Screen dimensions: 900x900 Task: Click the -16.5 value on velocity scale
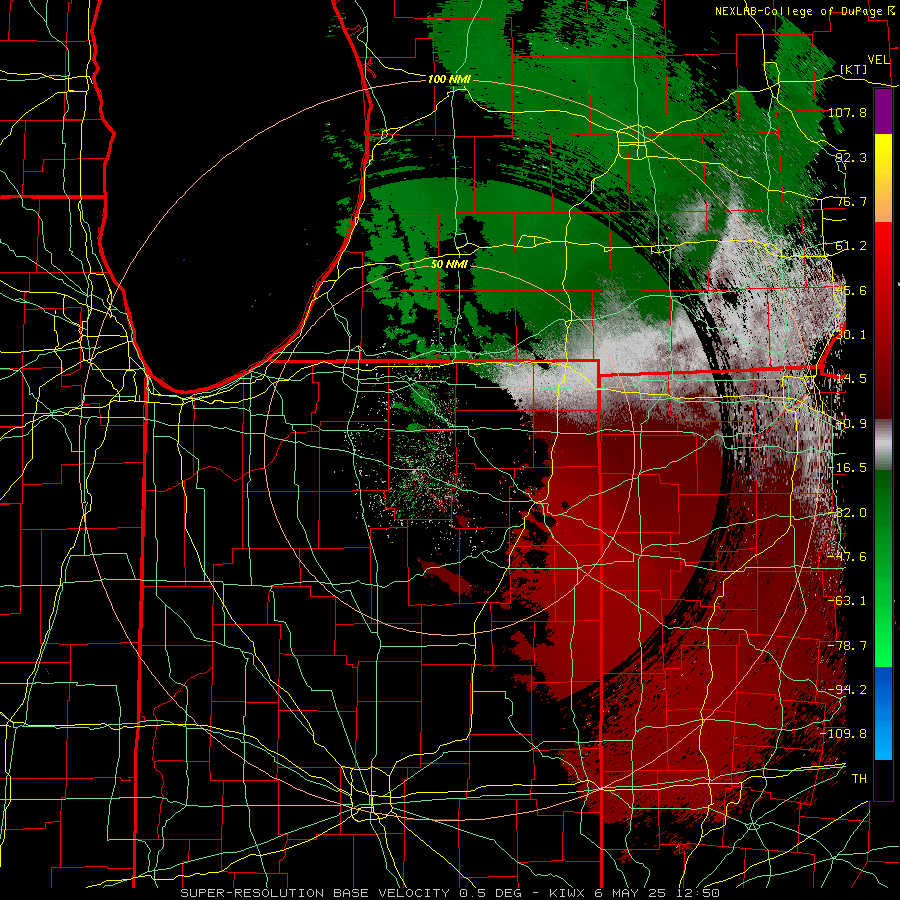[x=847, y=468]
